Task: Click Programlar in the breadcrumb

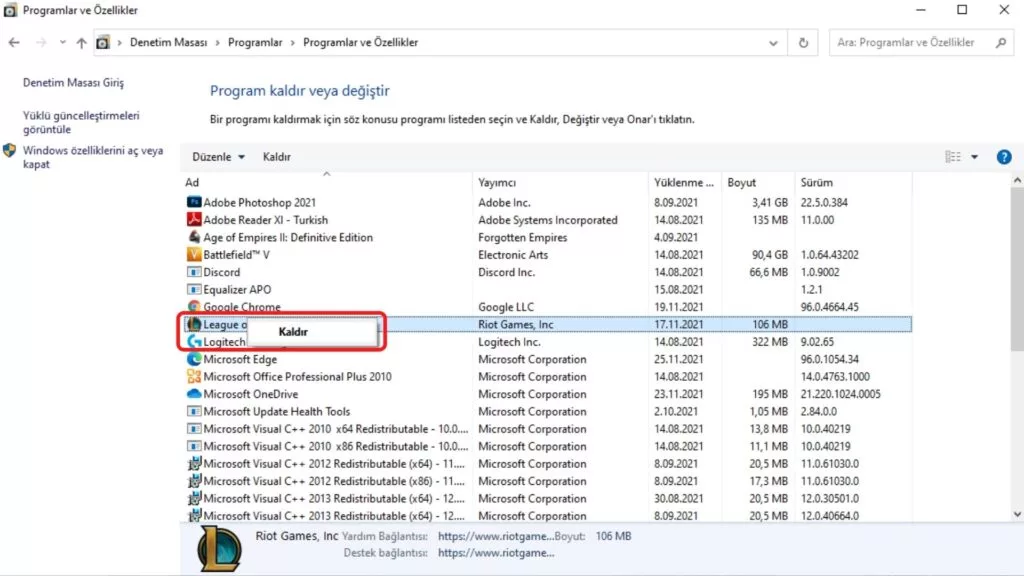Action: point(255,42)
